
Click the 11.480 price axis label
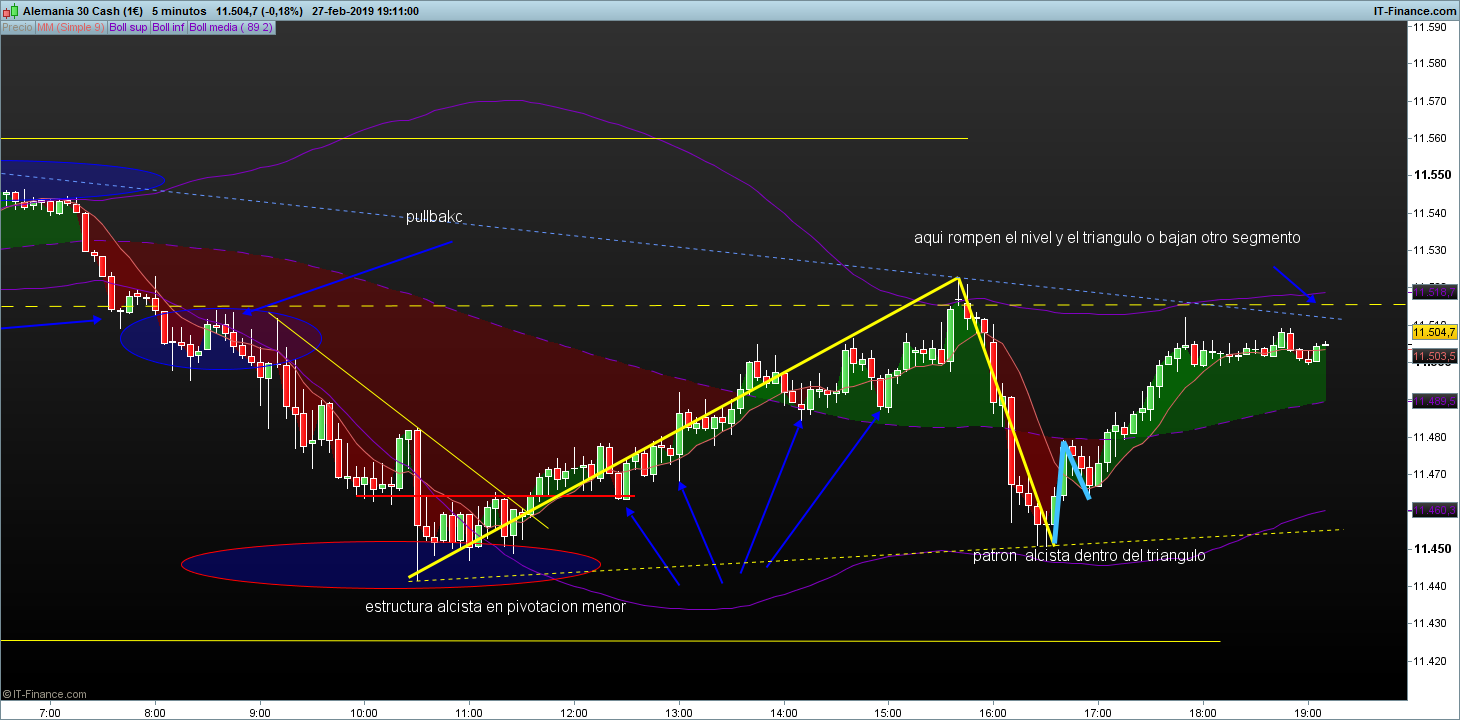tap(1432, 437)
